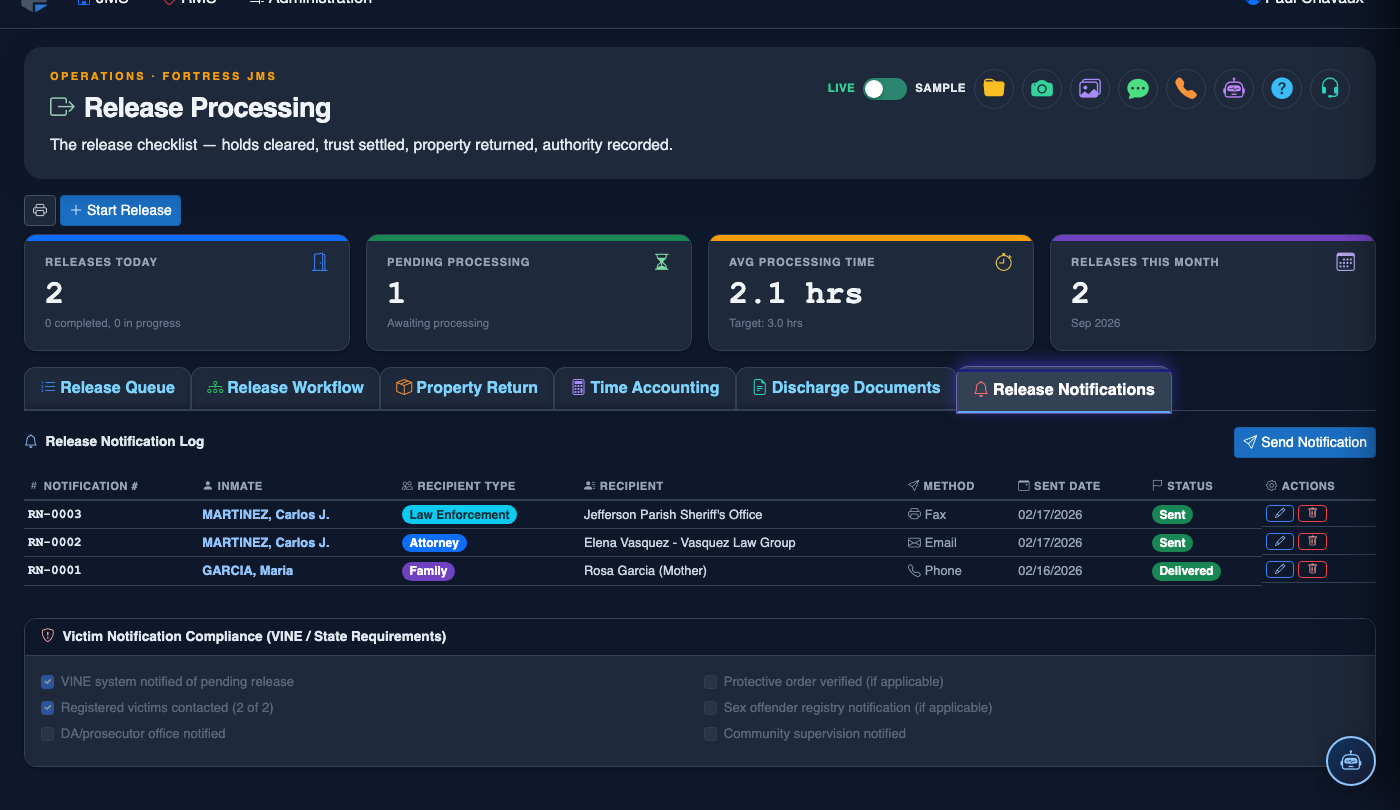Open the Time Accounting tab

(x=645, y=388)
